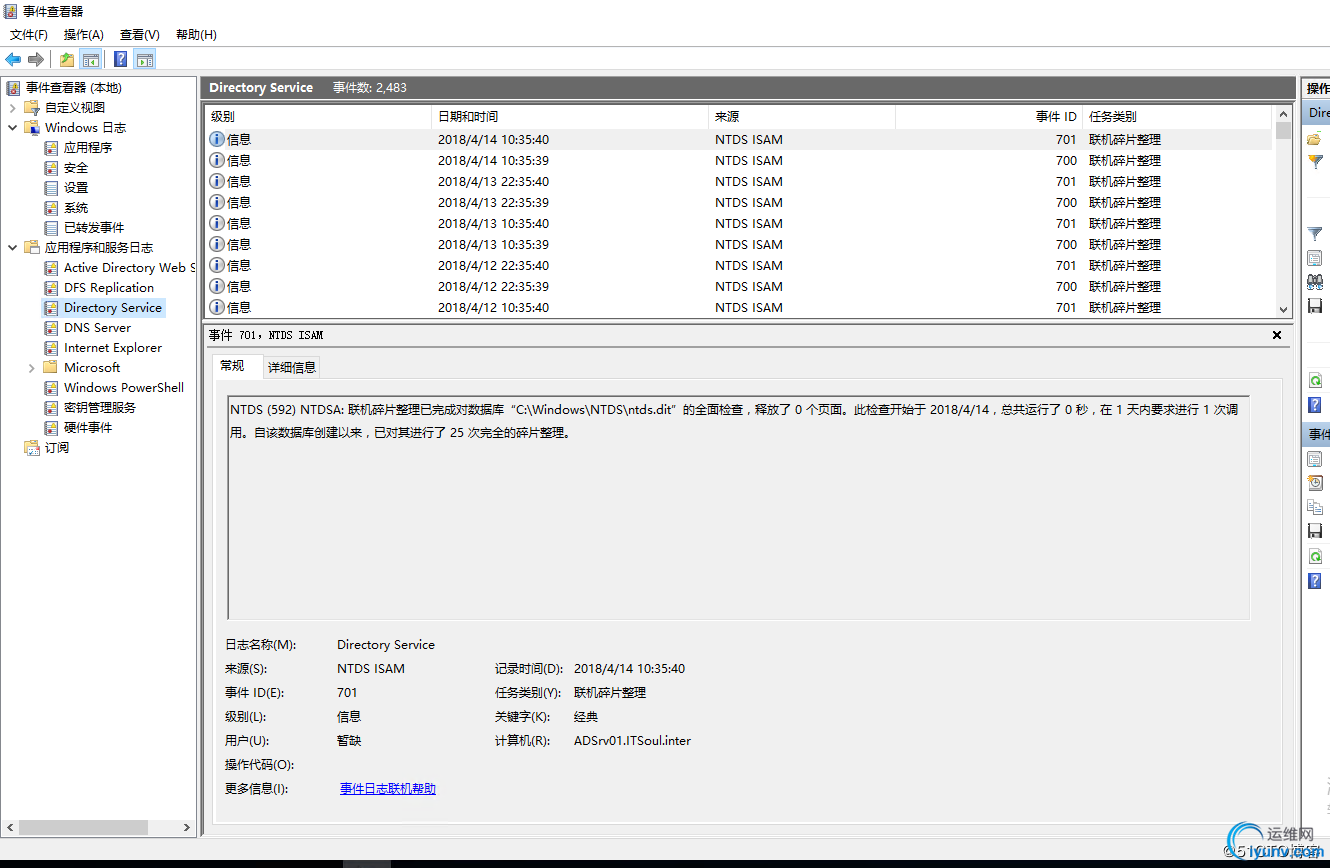This screenshot has width=1330, height=868.
Task: Open the Internet Explorer log
Action: [x=113, y=347]
